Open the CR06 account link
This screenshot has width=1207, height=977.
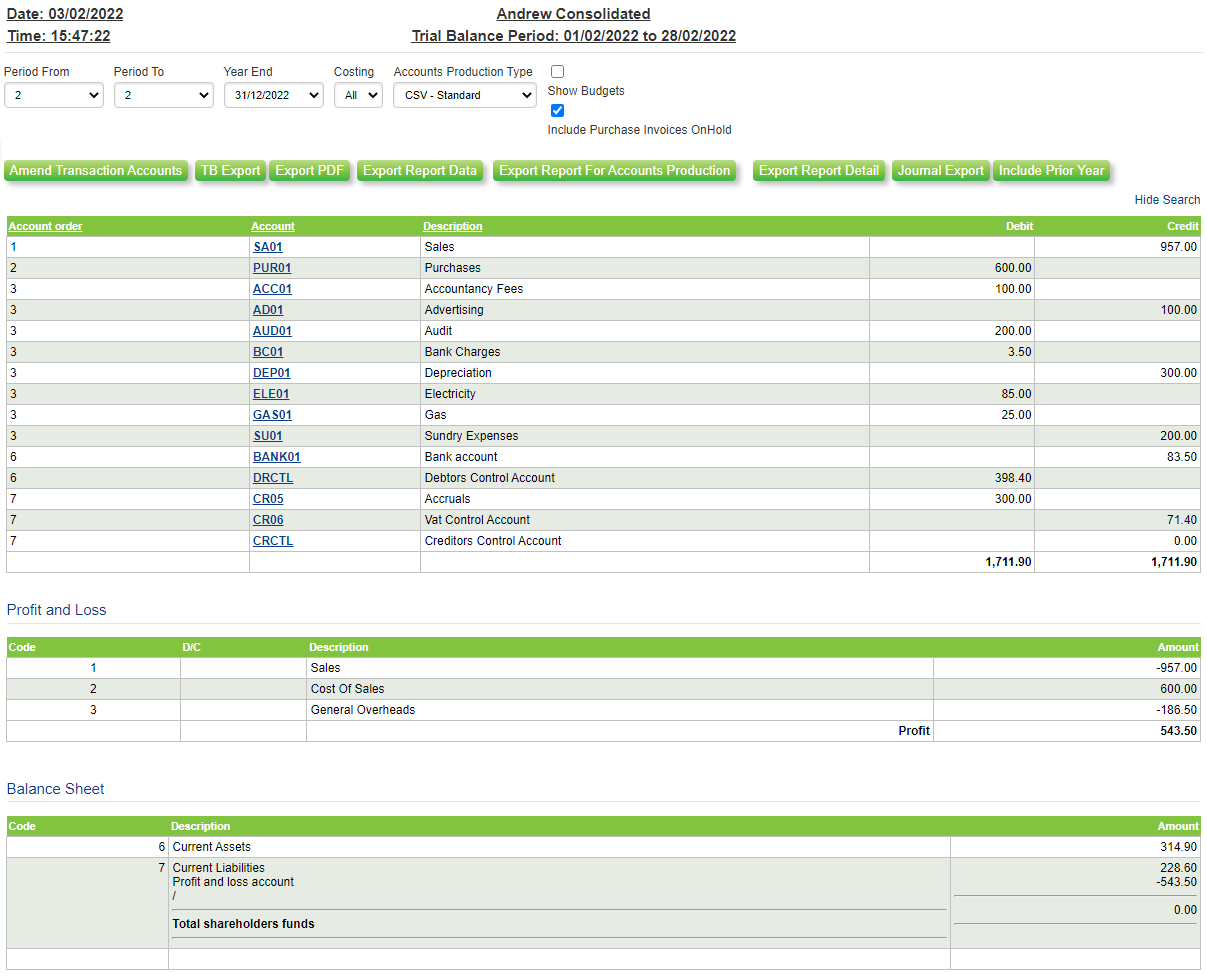[x=268, y=520]
